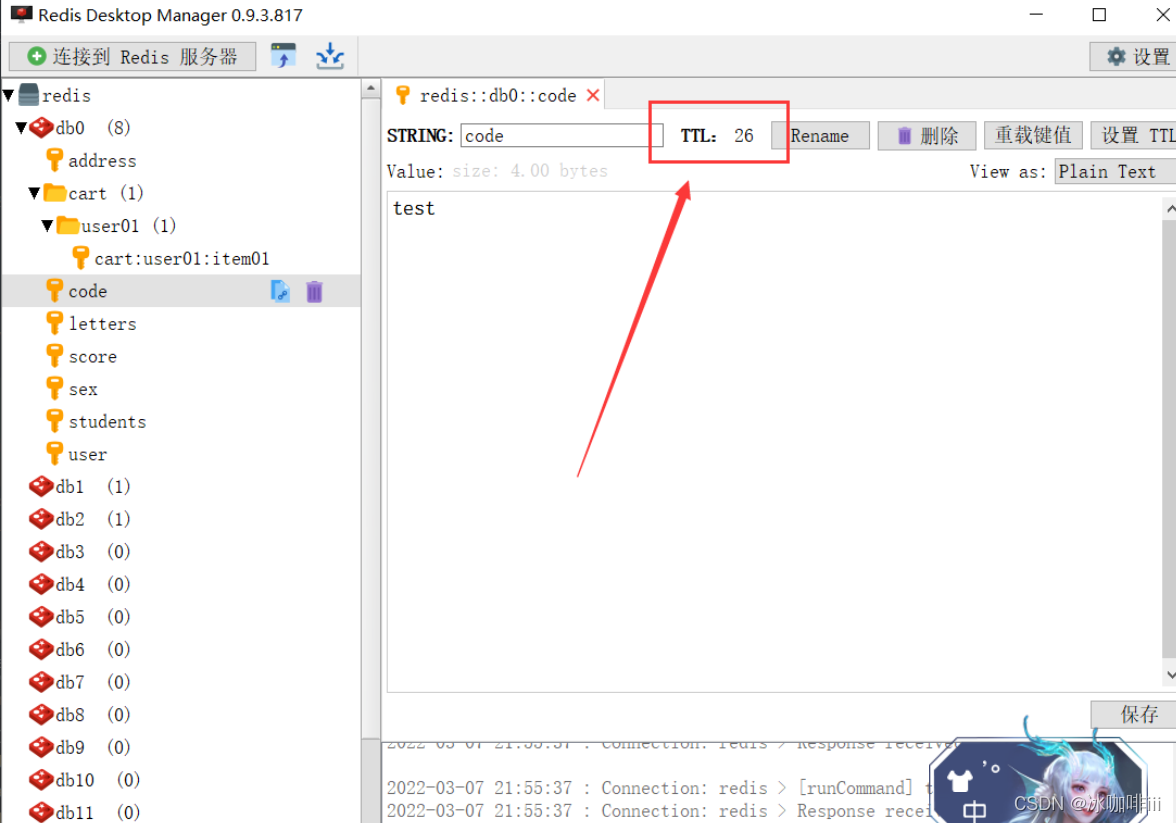Click the 中 input method indicator

[974, 809]
